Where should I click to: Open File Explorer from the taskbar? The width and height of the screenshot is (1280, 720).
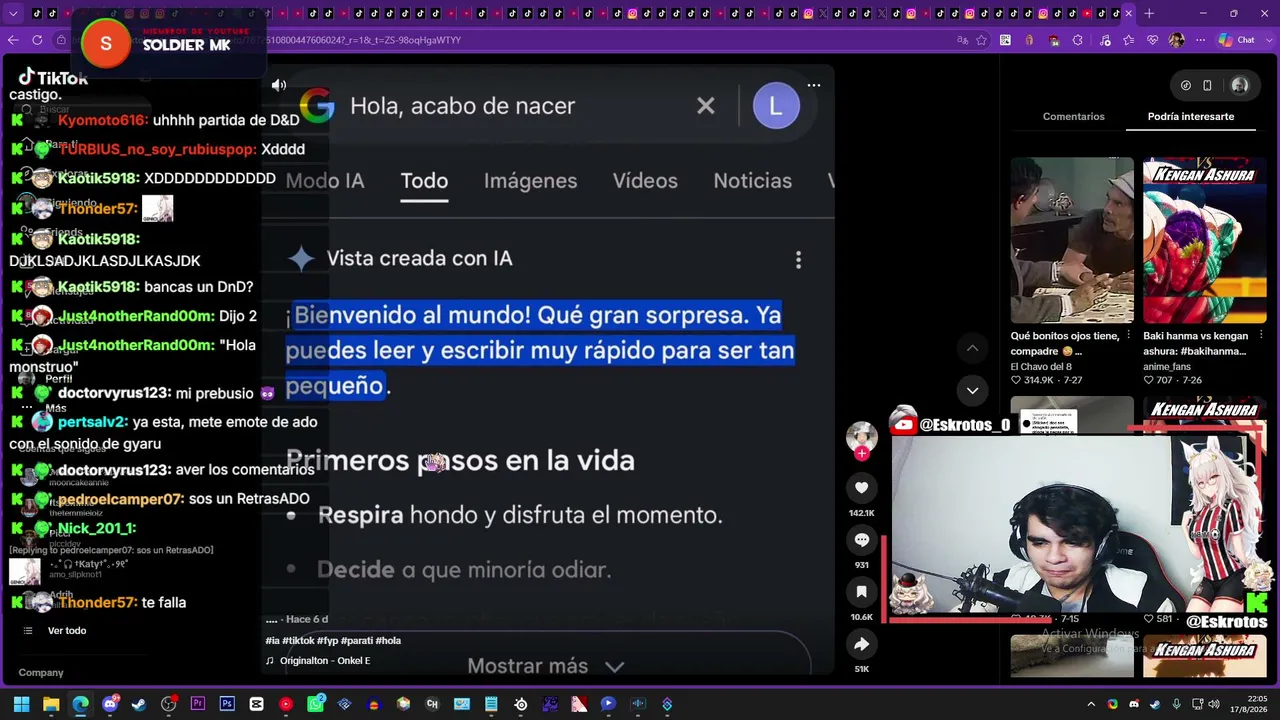coord(51,704)
